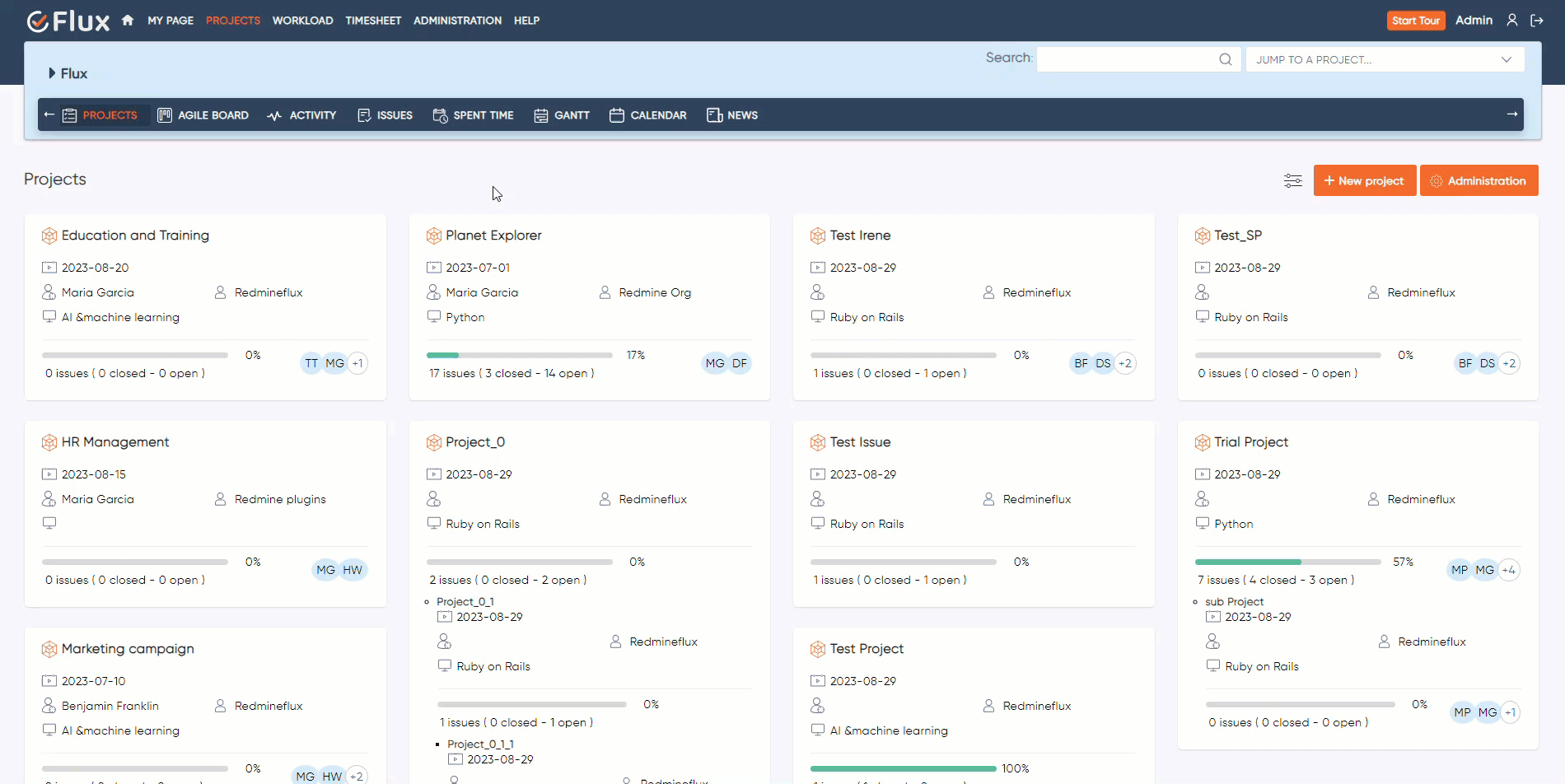Expand the Flux breadcrumb triangle
Screen dimensions: 1565x784
click(x=52, y=73)
